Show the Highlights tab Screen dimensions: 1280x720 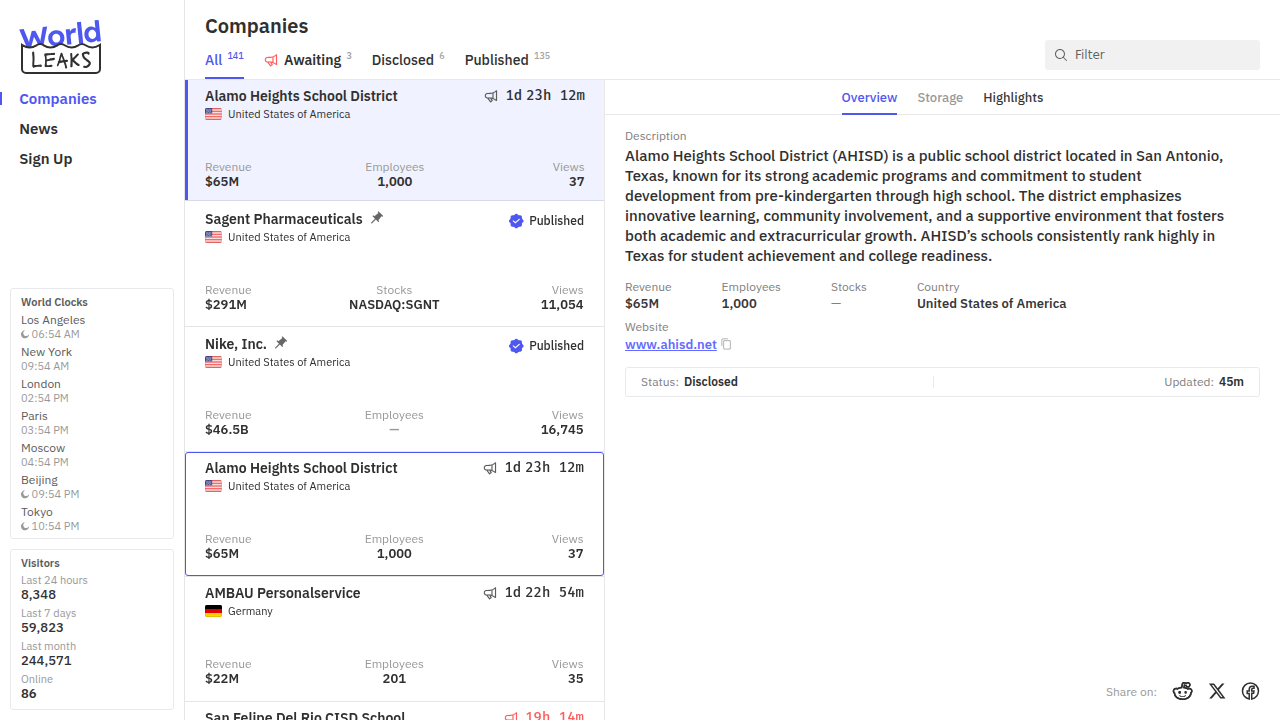pos(1013,98)
